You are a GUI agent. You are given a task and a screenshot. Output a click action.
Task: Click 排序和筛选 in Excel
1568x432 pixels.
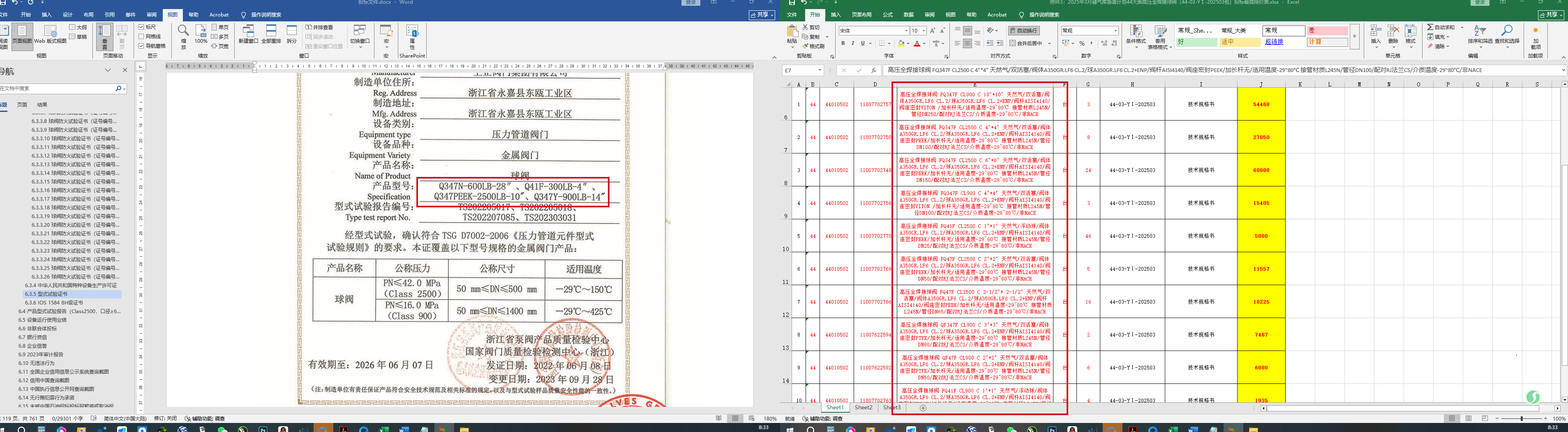pos(1480,36)
